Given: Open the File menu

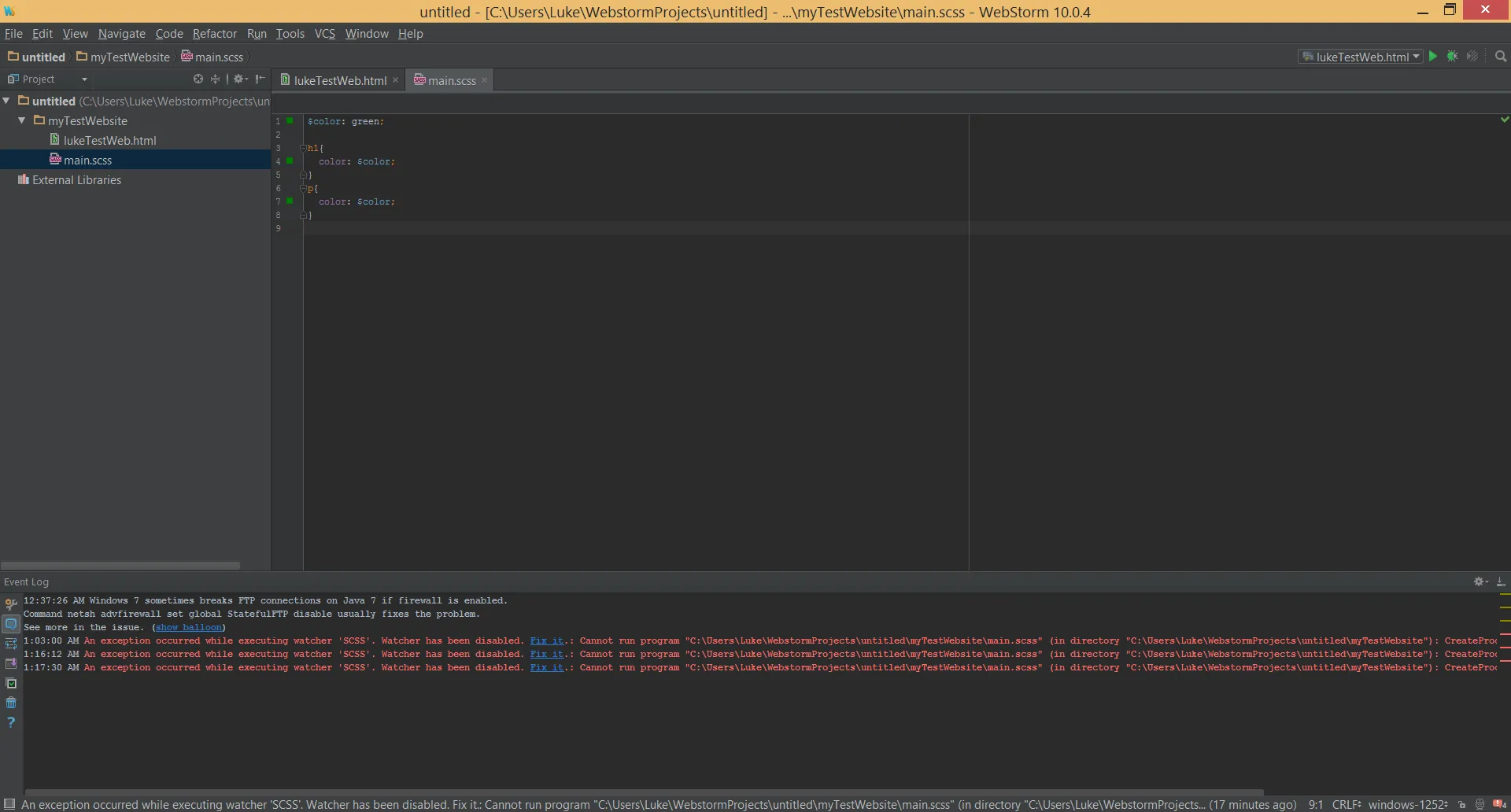Looking at the screenshot, I should (13, 34).
